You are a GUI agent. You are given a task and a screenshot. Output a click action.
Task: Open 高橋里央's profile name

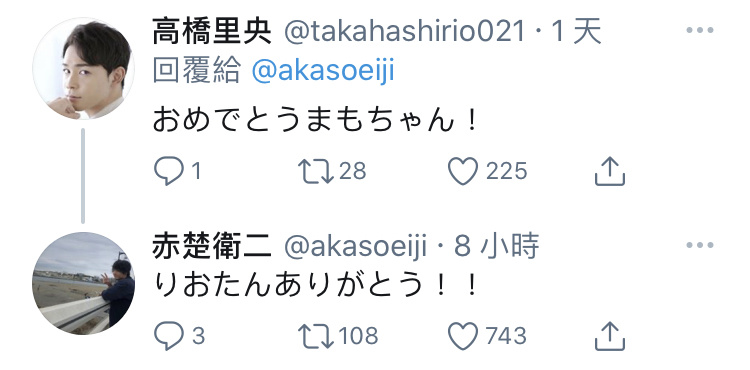(x=212, y=32)
